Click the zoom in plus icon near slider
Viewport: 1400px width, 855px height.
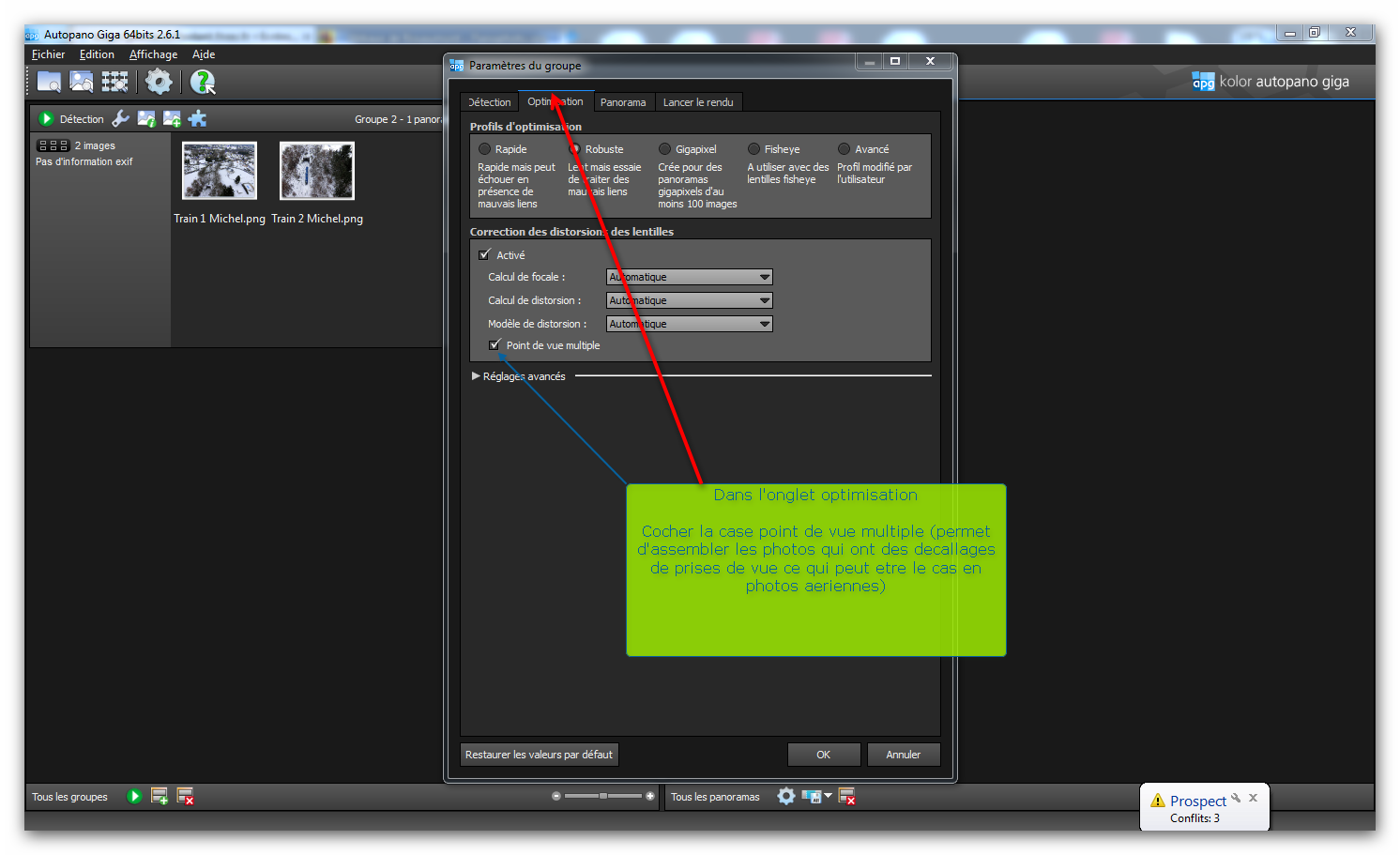pyautogui.click(x=650, y=796)
